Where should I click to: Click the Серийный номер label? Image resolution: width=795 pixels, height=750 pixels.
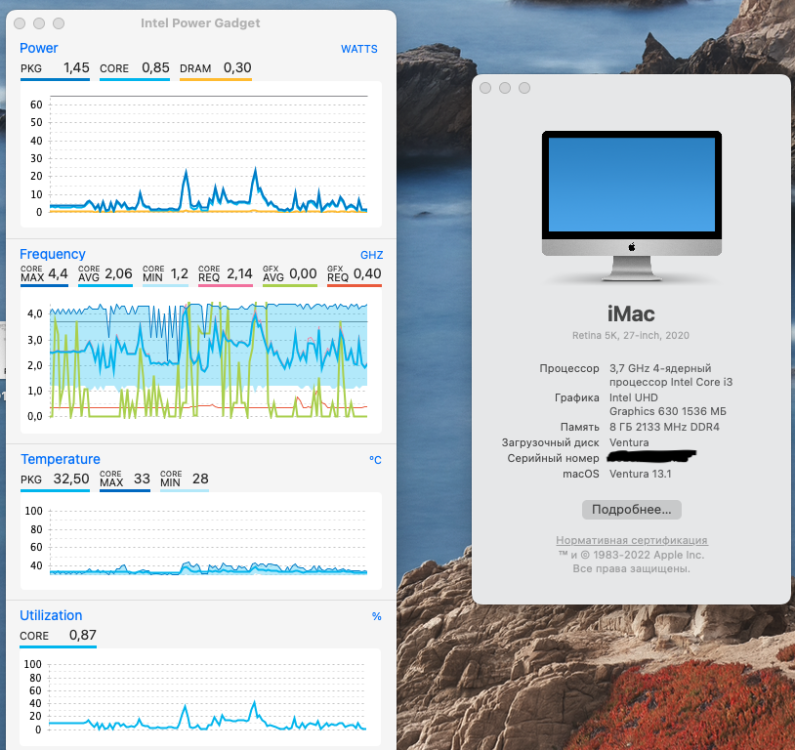pos(553,458)
